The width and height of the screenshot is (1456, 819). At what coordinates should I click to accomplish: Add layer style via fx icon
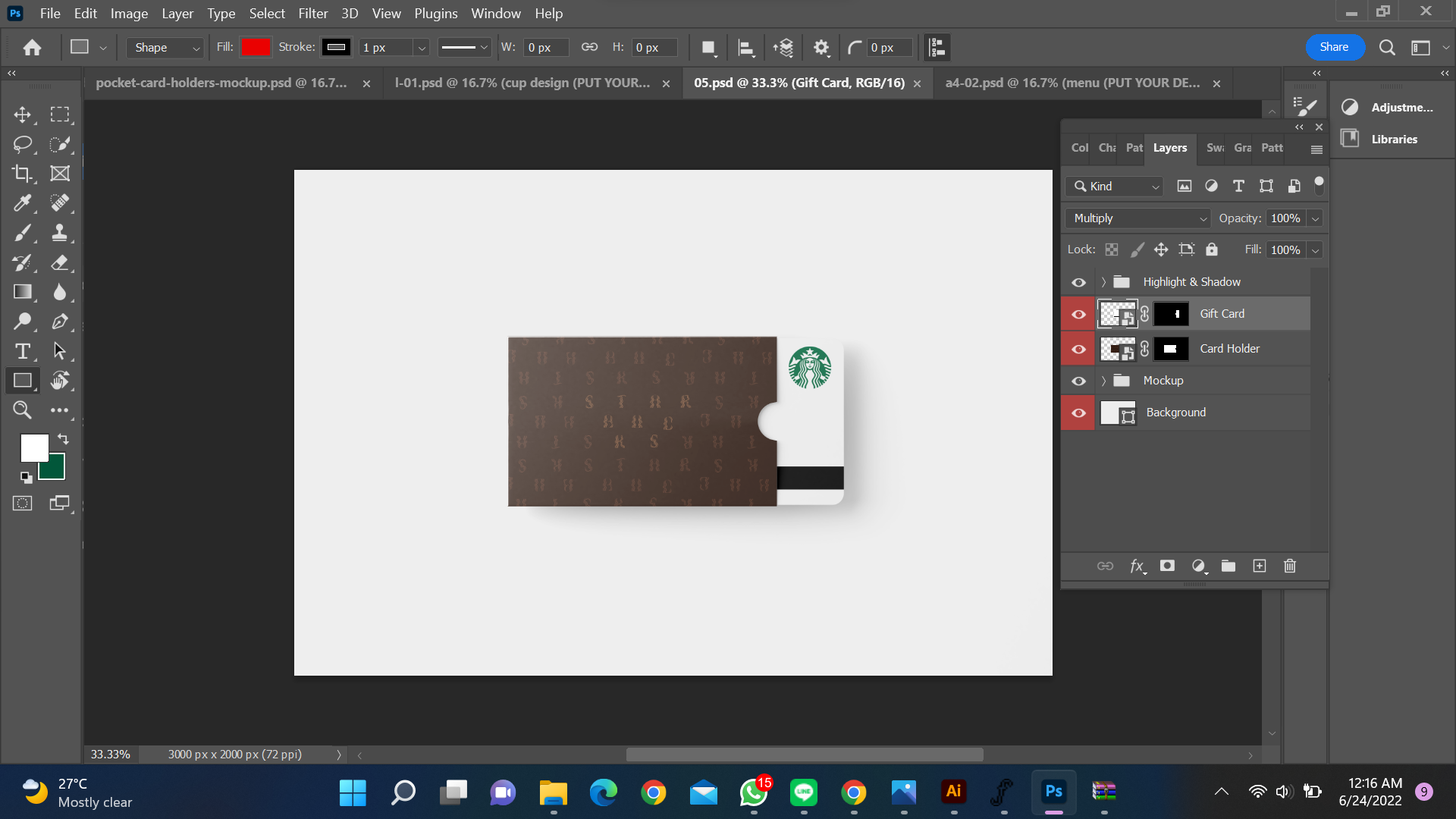pos(1136,566)
